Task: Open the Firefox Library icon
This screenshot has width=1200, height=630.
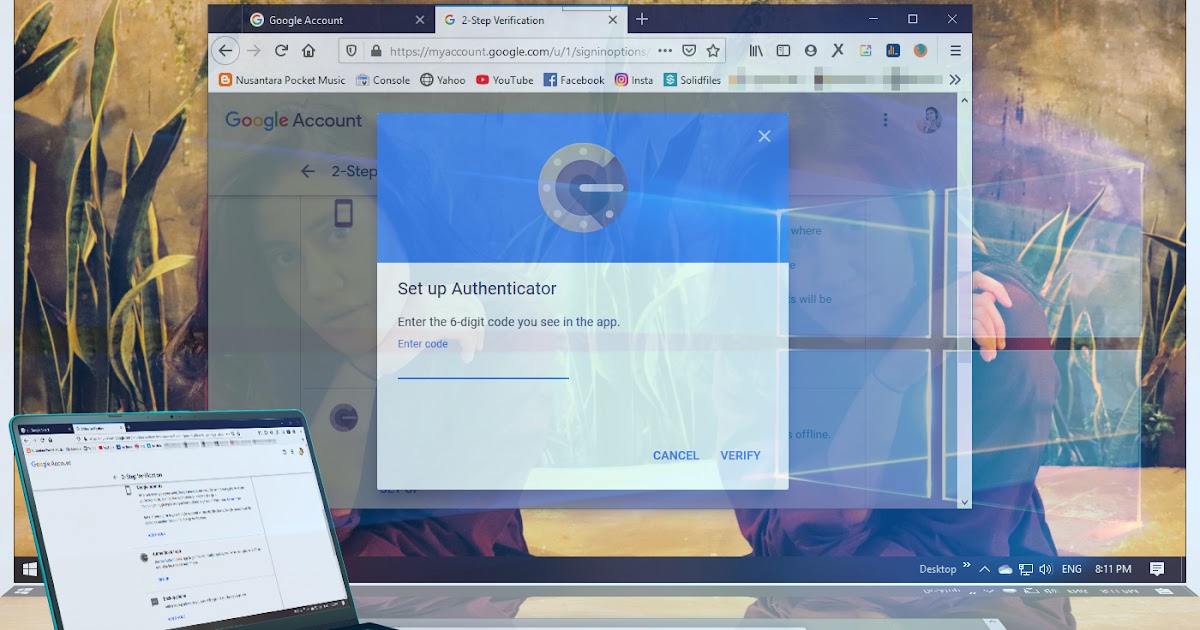Action: (x=755, y=50)
